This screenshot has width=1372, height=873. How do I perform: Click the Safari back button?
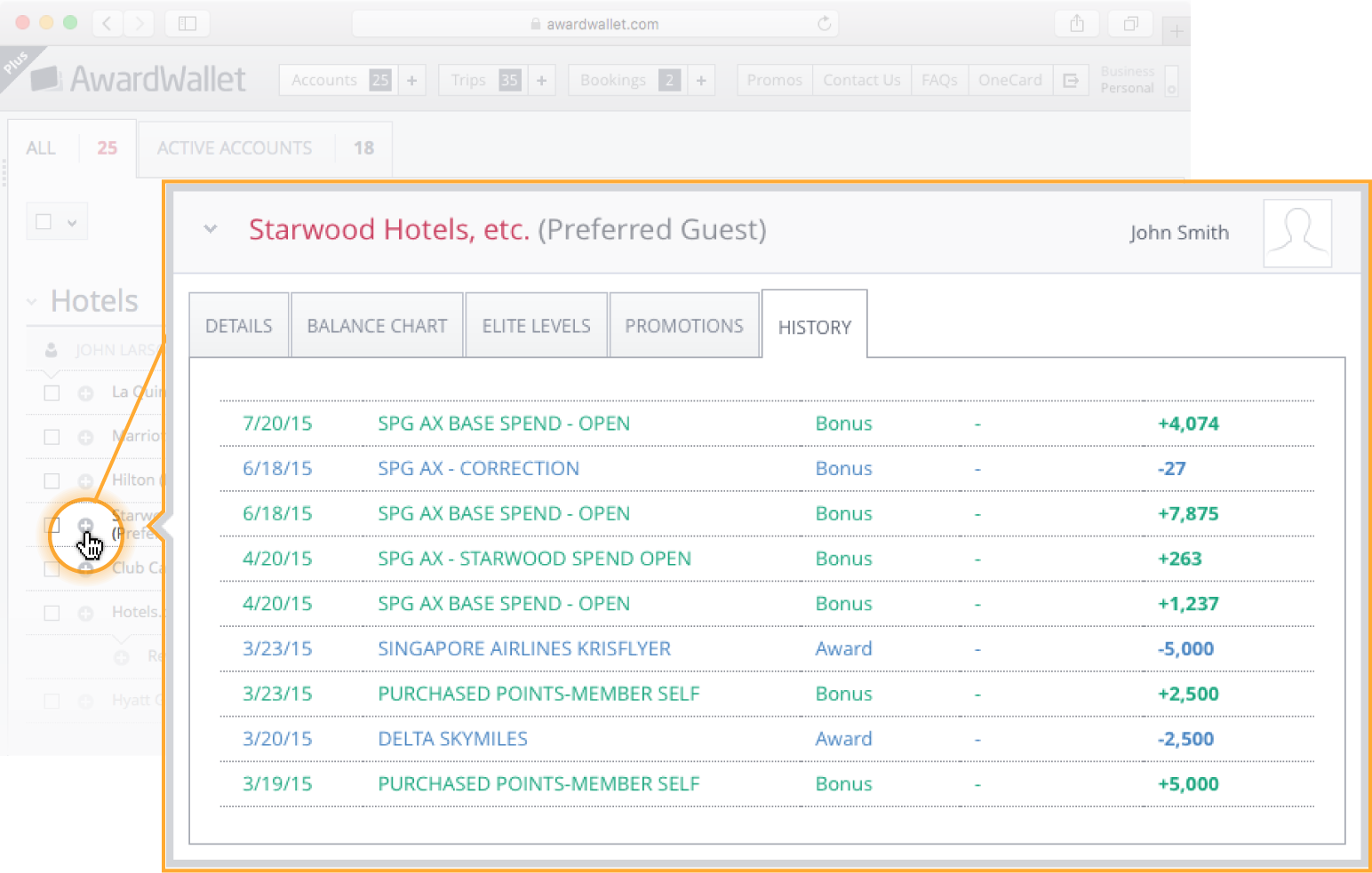[x=107, y=23]
